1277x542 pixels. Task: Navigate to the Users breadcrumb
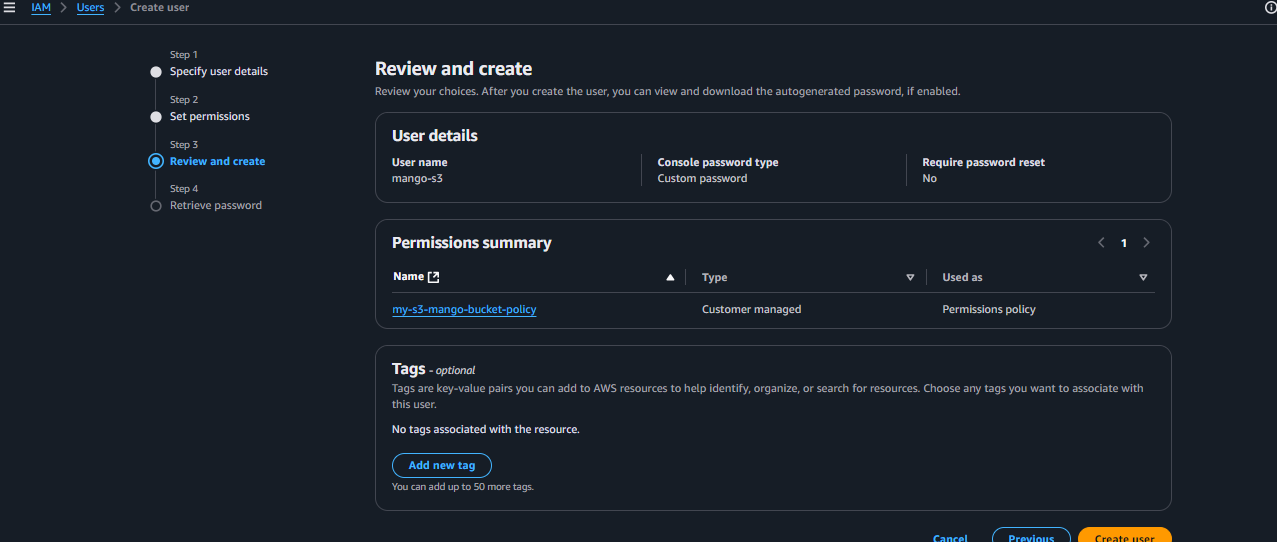pos(90,8)
